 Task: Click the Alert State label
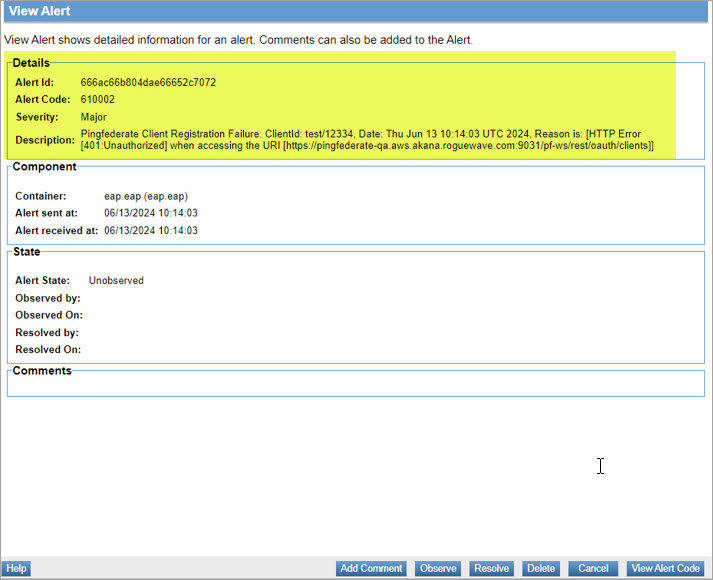(x=43, y=280)
